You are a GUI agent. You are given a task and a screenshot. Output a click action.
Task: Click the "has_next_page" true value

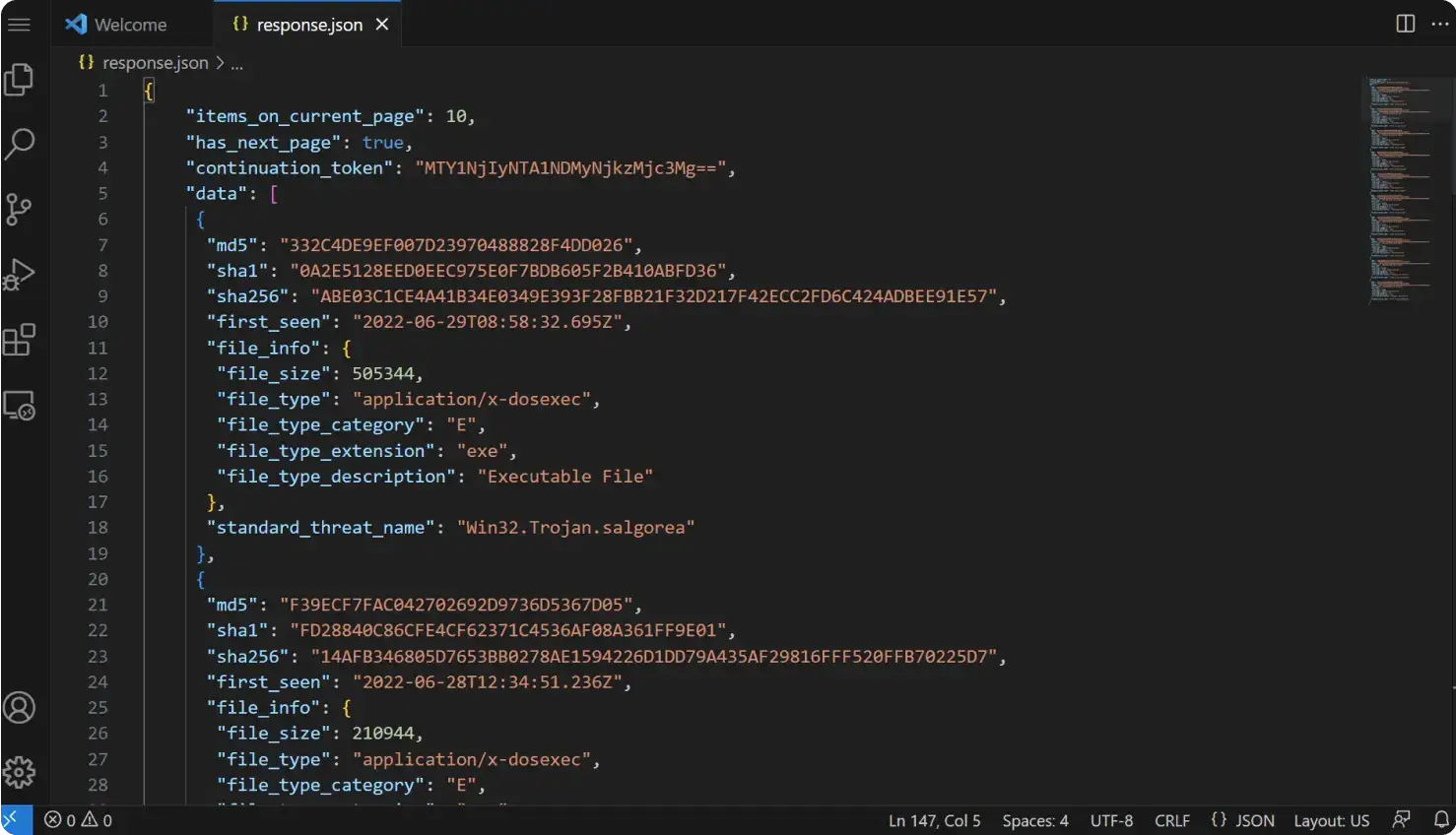[382, 142]
